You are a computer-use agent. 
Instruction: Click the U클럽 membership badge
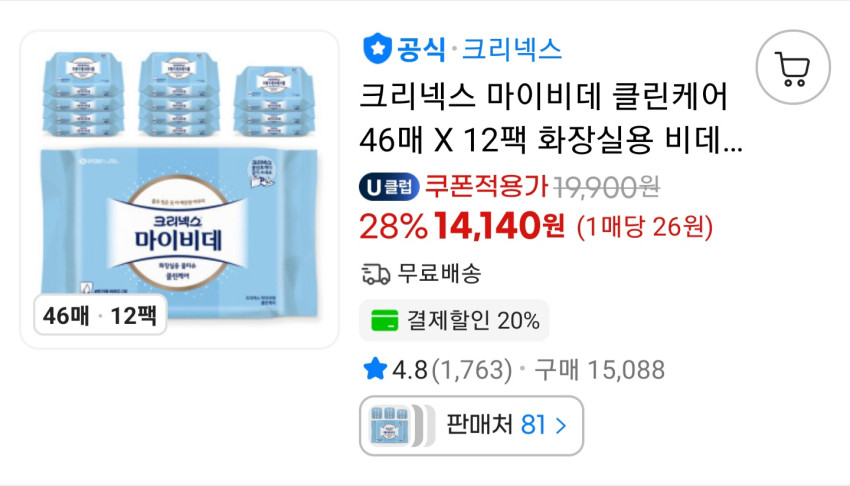pyautogui.click(x=389, y=187)
